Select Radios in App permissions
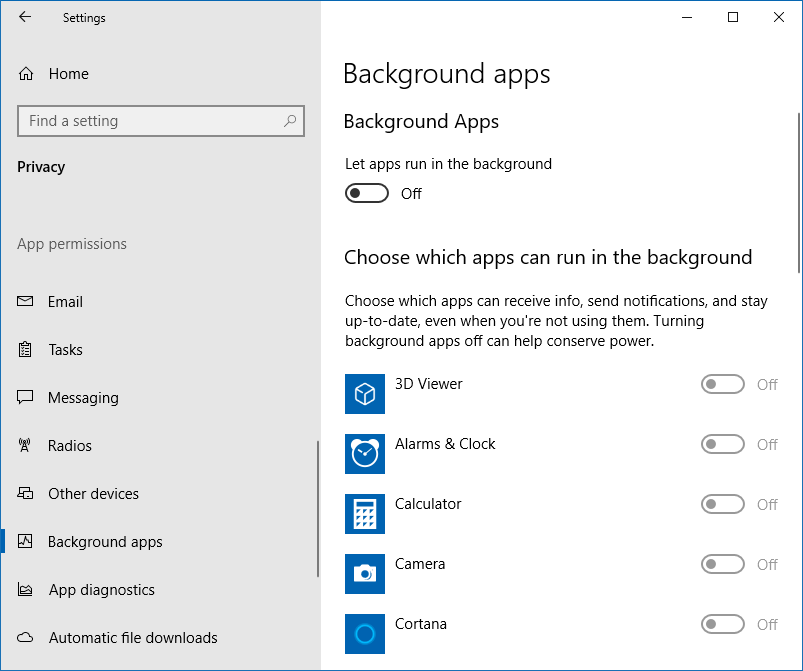Viewport: 803px width, 671px height. coord(69,446)
